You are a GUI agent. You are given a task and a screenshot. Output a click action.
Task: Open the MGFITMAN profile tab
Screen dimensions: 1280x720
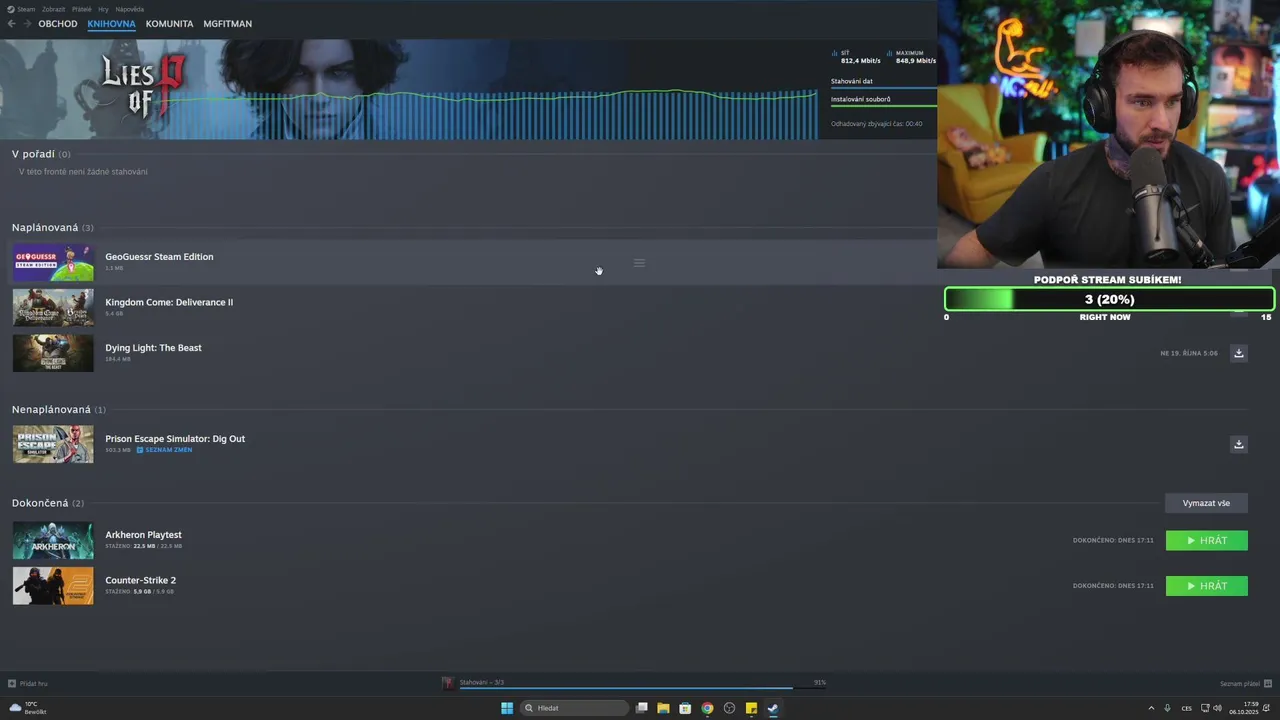click(227, 23)
